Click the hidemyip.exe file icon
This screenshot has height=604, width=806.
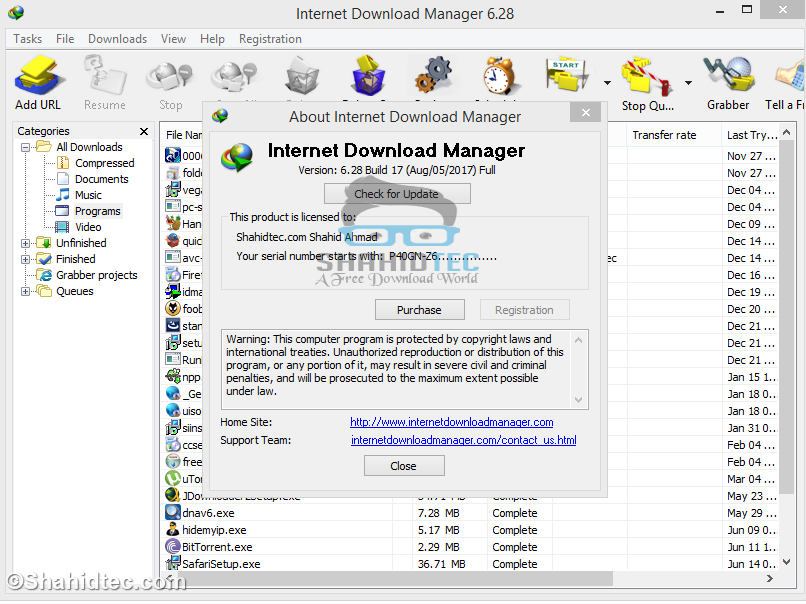(173, 530)
